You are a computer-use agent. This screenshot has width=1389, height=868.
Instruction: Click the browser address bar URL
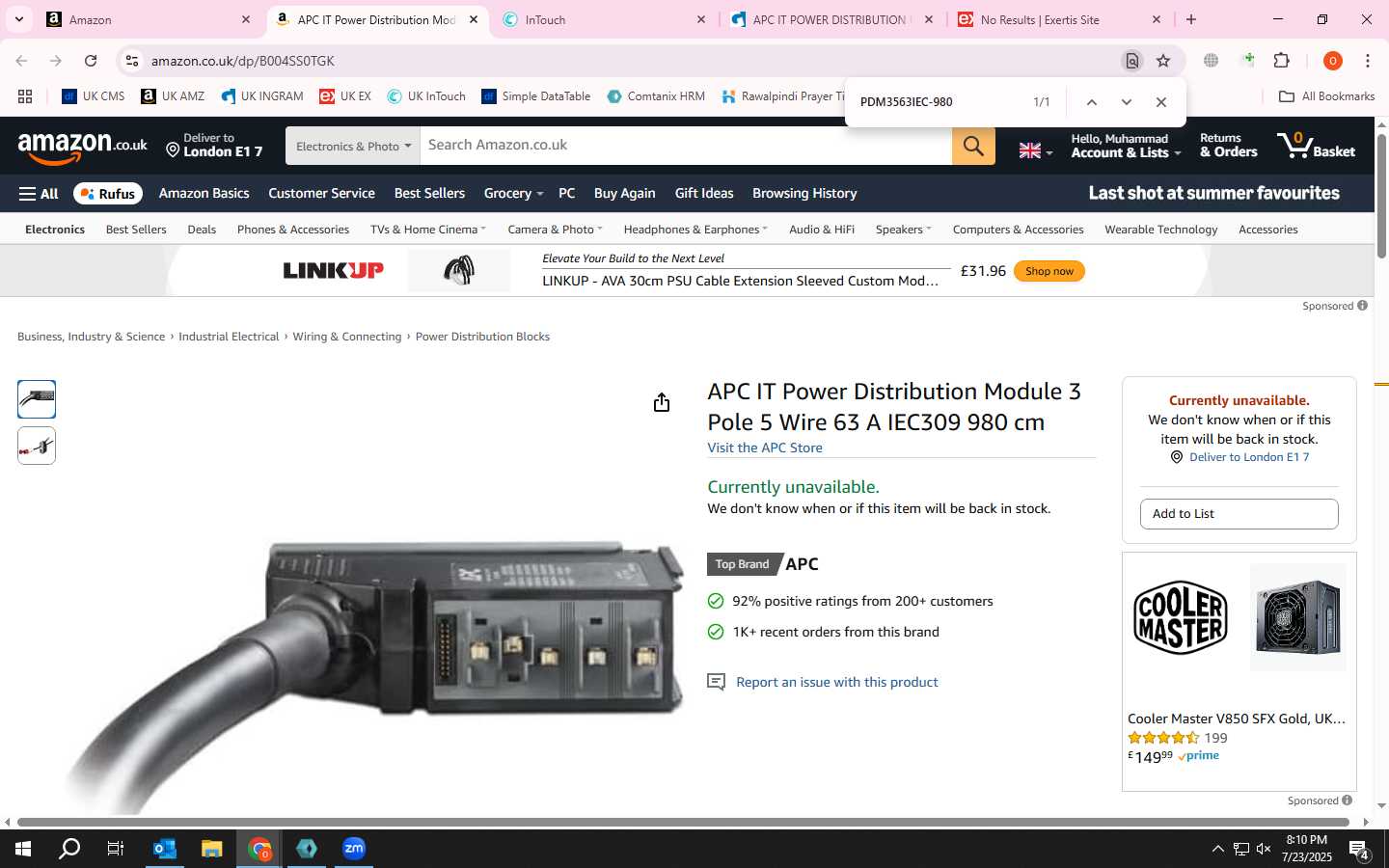[242, 61]
